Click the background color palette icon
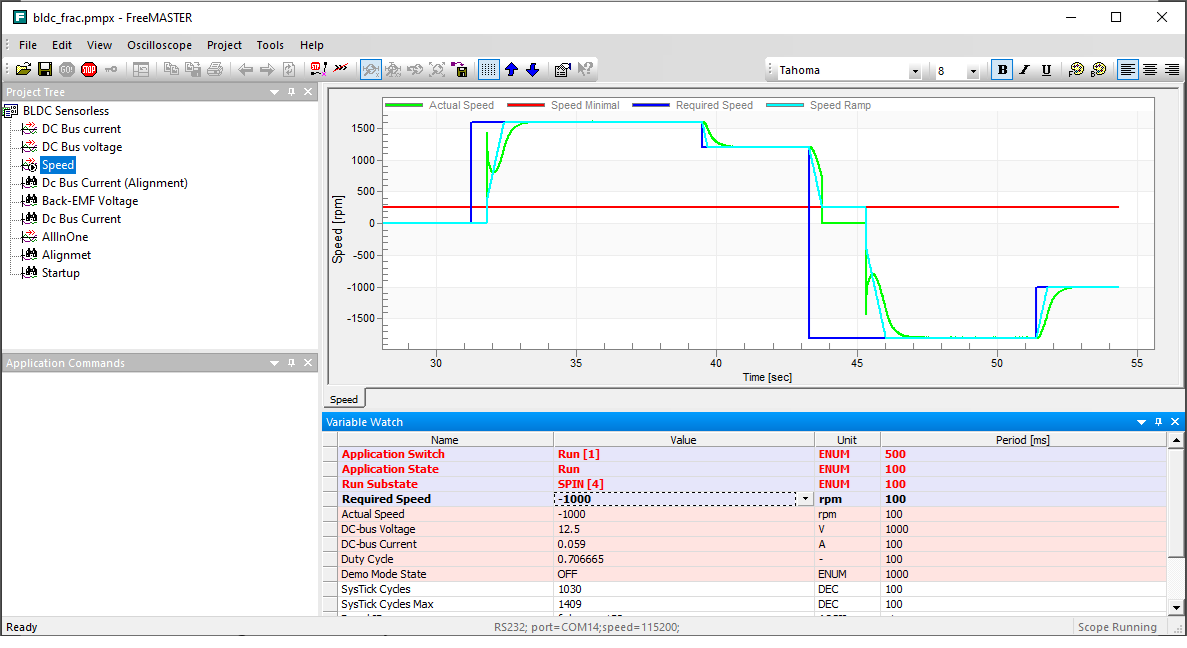The image size is (1187, 648). 1098,70
